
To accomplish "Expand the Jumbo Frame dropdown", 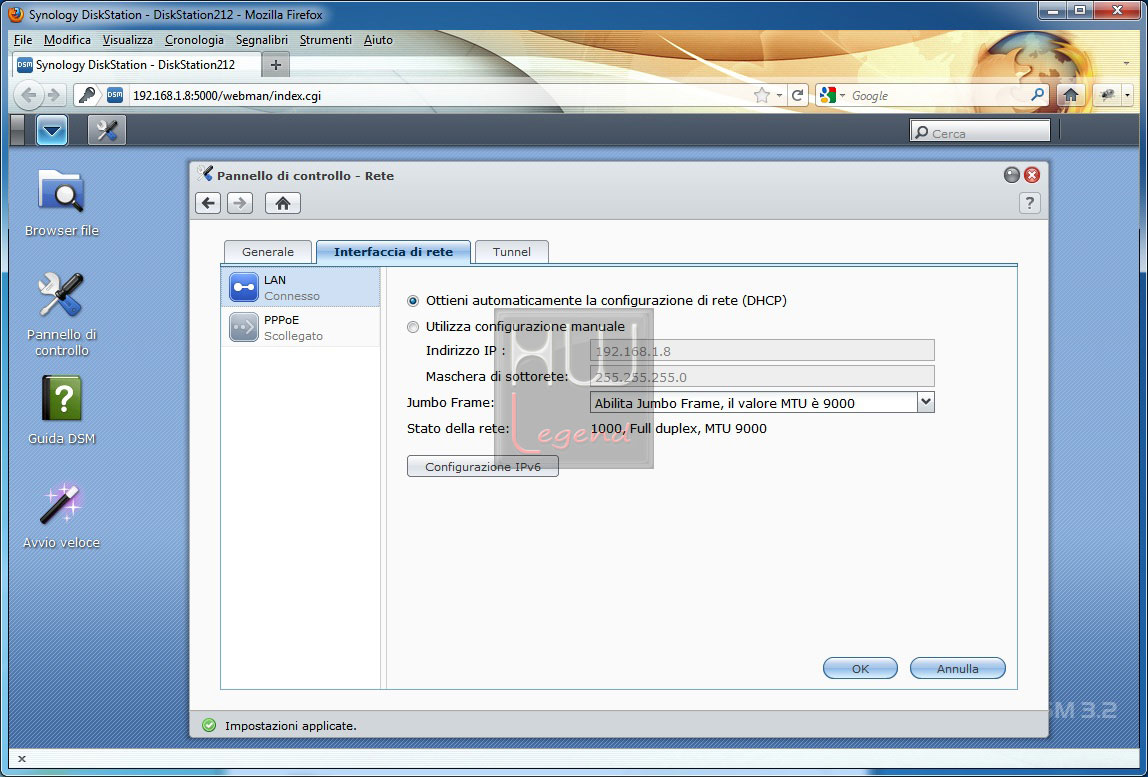I will 925,402.
